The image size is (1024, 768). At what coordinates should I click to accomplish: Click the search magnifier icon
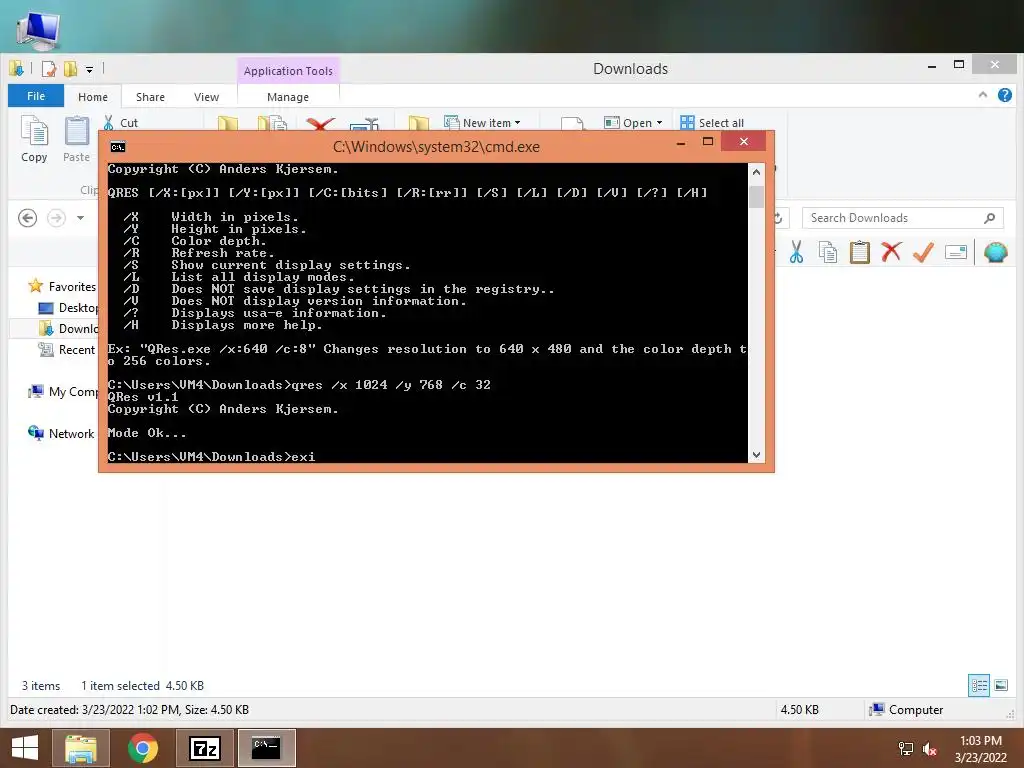(989, 218)
